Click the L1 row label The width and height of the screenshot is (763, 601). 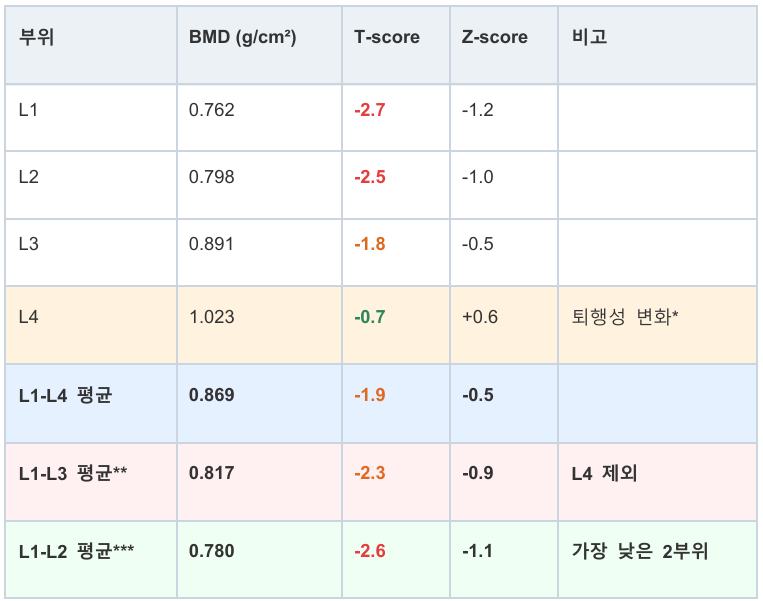28,110
